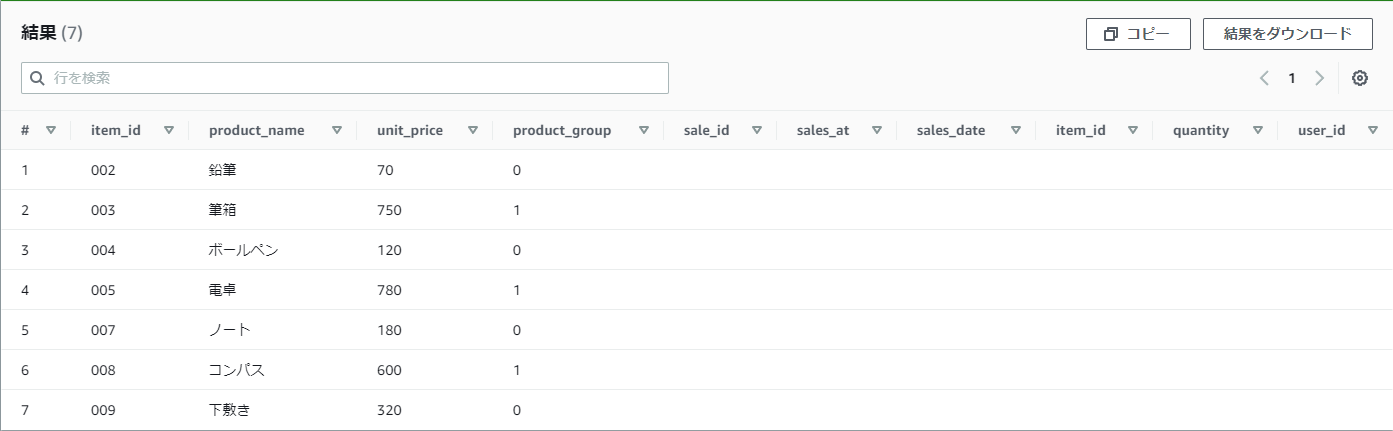
Task: Sort by quantity column arrow
Action: coord(1258,130)
